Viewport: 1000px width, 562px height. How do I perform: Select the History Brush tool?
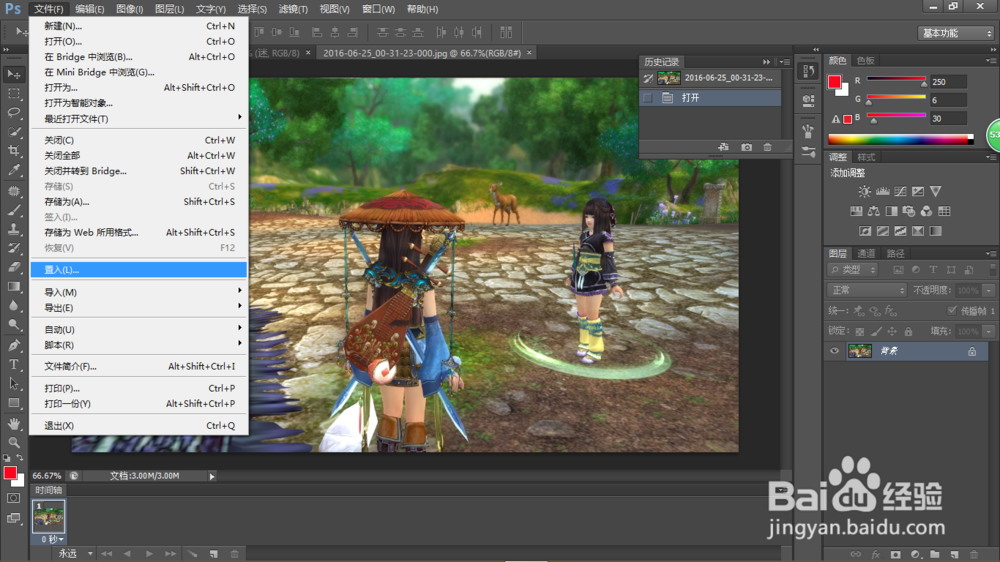pos(13,248)
